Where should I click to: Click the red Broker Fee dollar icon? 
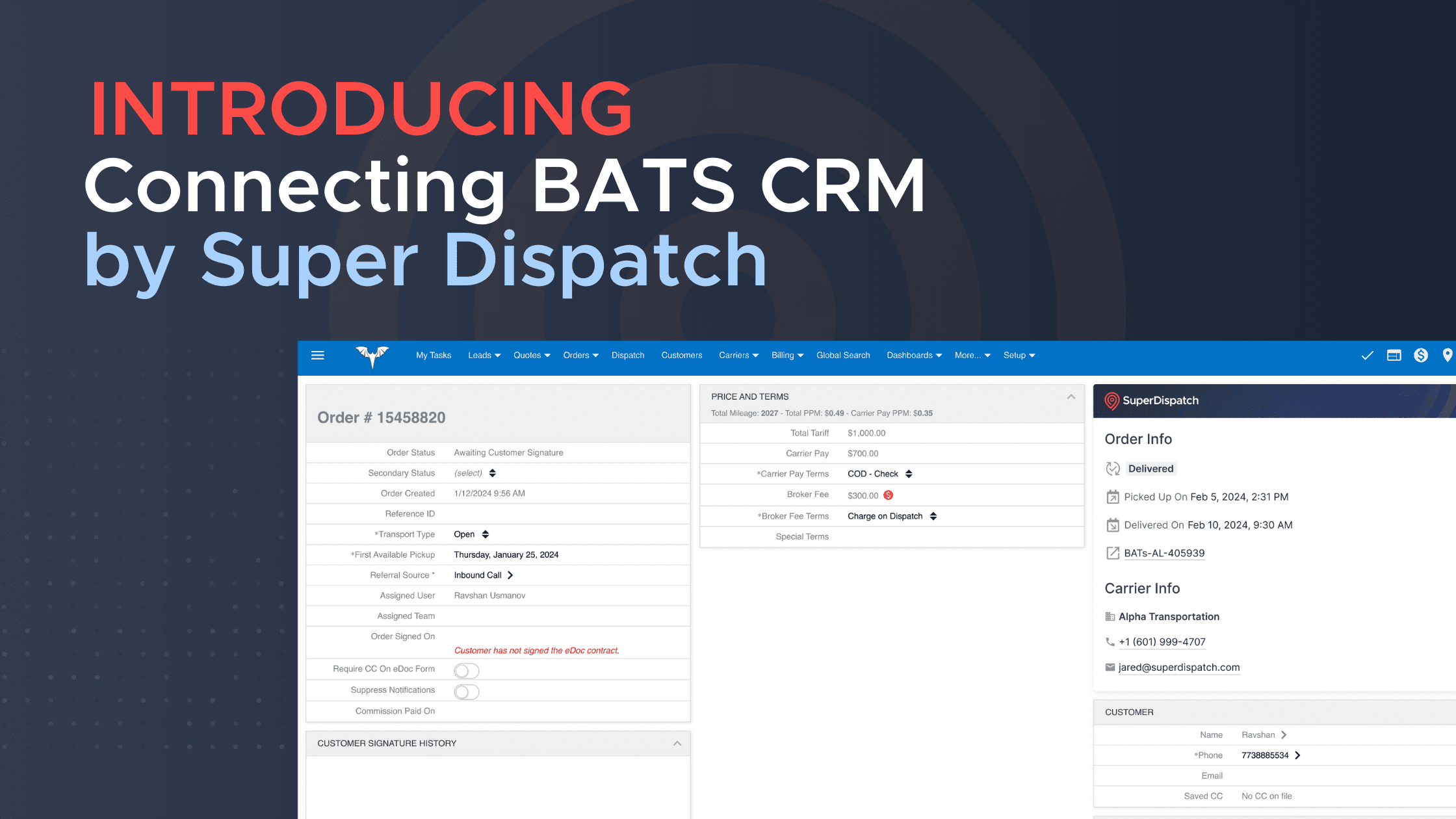pyautogui.click(x=889, y=495)
